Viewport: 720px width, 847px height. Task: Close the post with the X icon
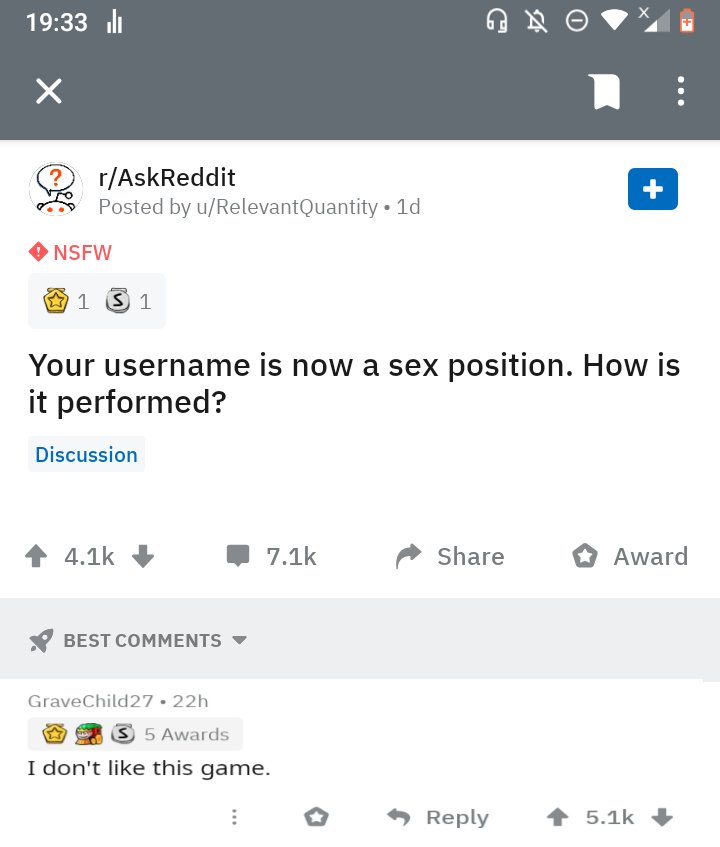[x=49, y=92]
